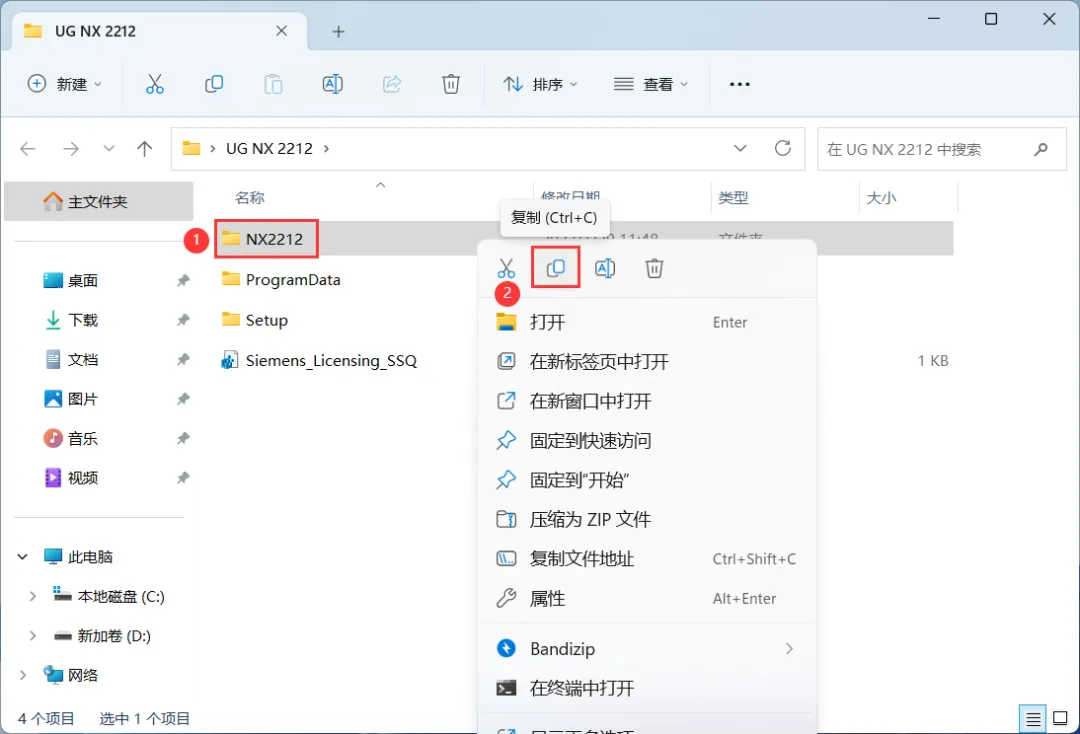Add a new tab with plus button

(x=338, y=32)
